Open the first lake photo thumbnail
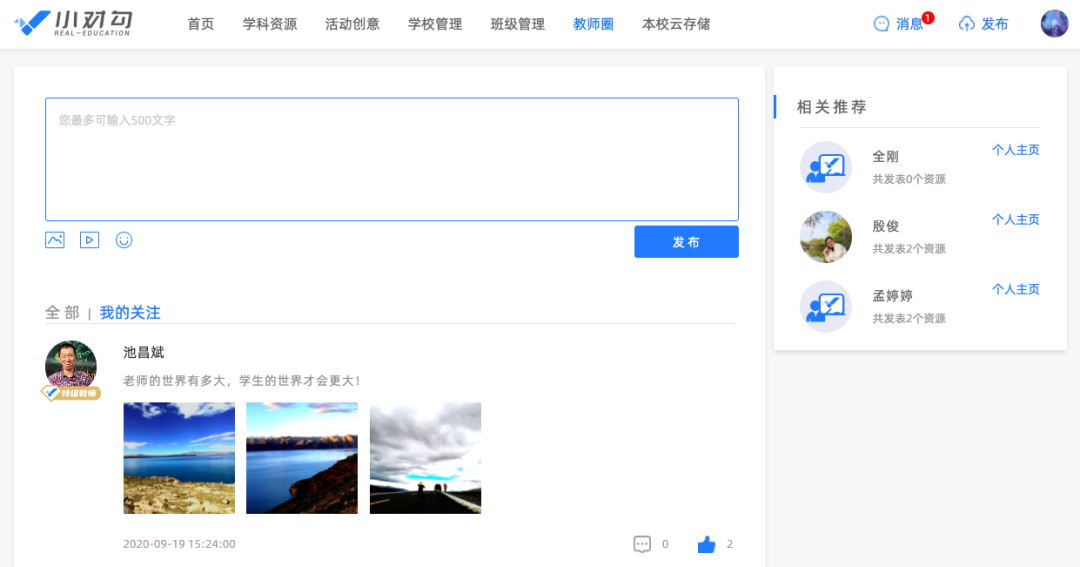 click(179, 458)
